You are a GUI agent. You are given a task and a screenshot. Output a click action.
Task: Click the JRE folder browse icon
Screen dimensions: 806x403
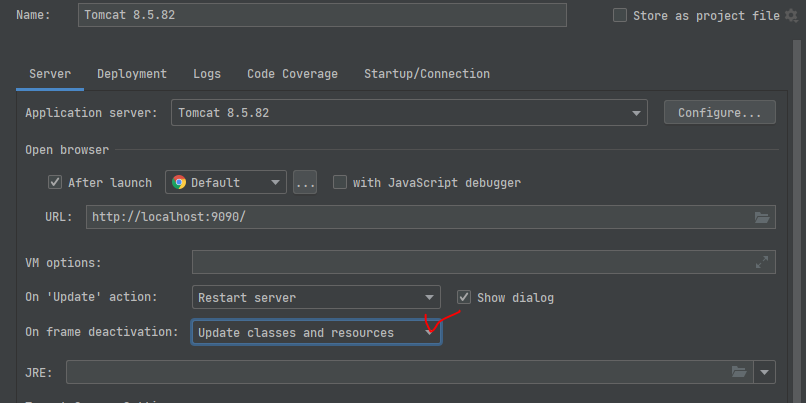click(739, 372)
